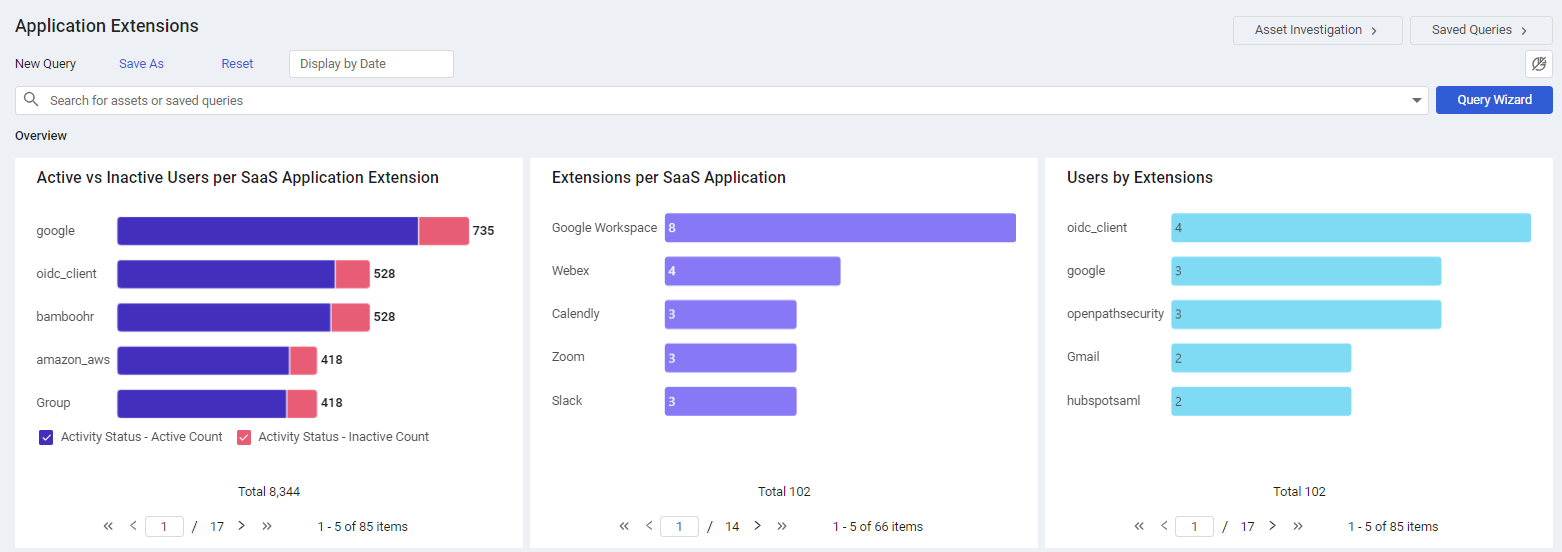
Task: Toggle Activity Status - Inactive Count checkbox
Action: coord(244,437)
